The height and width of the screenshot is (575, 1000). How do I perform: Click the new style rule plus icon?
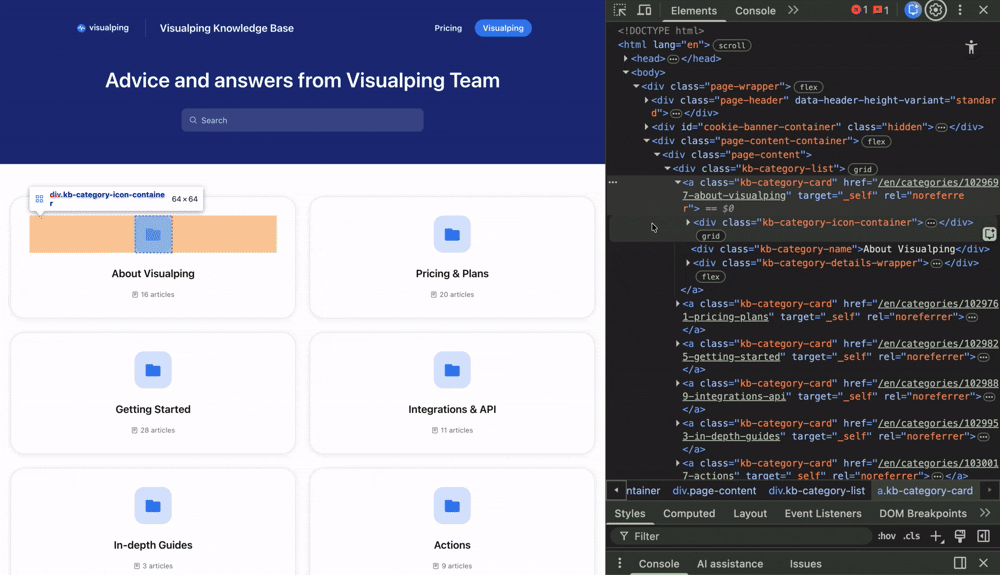coord(936,536)
